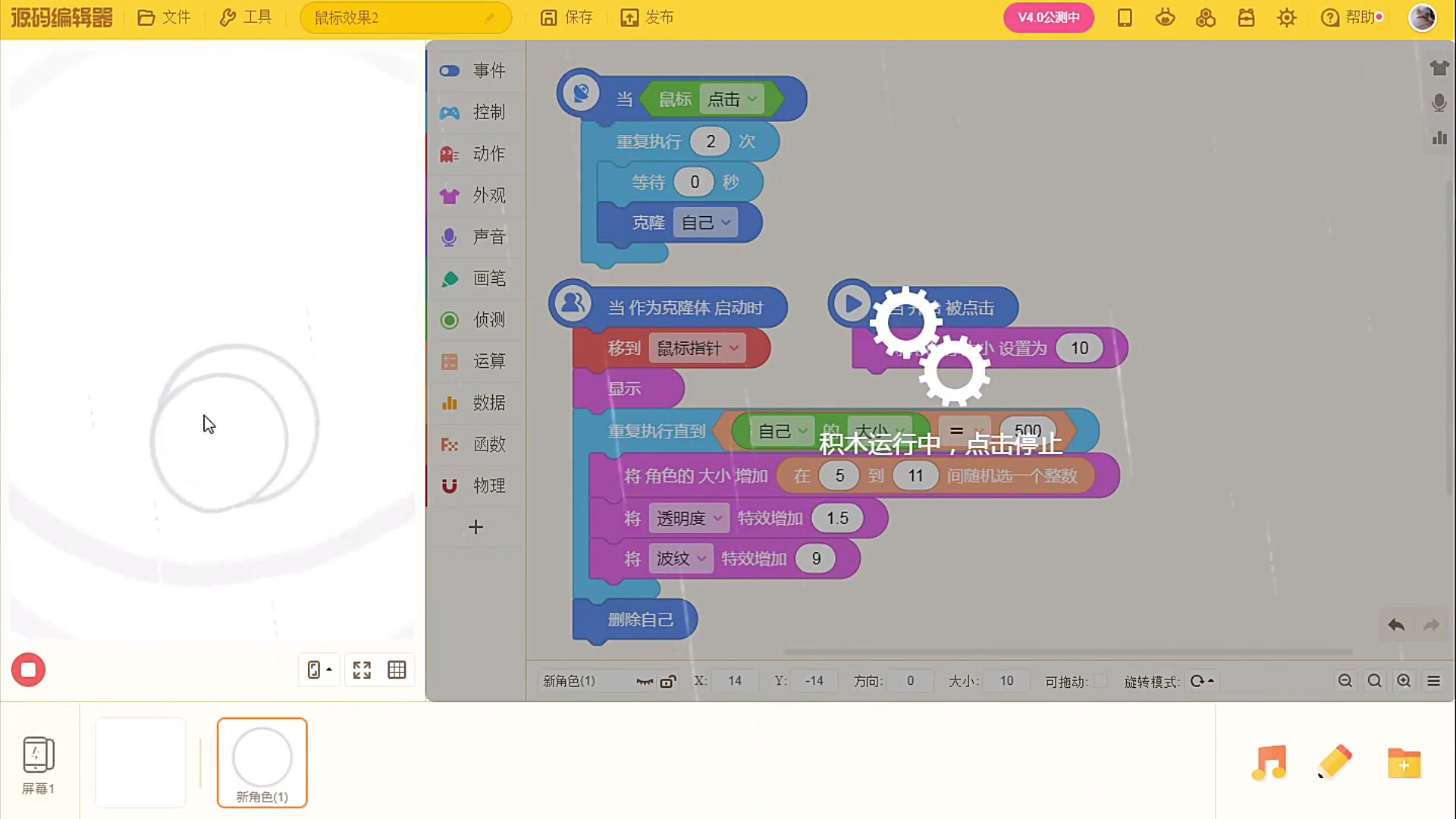Open the 旋转模式 rotation mode dropdown
Image resolution: width=1456 pixels, height=819 pixels.
(x=1201, y=681)
